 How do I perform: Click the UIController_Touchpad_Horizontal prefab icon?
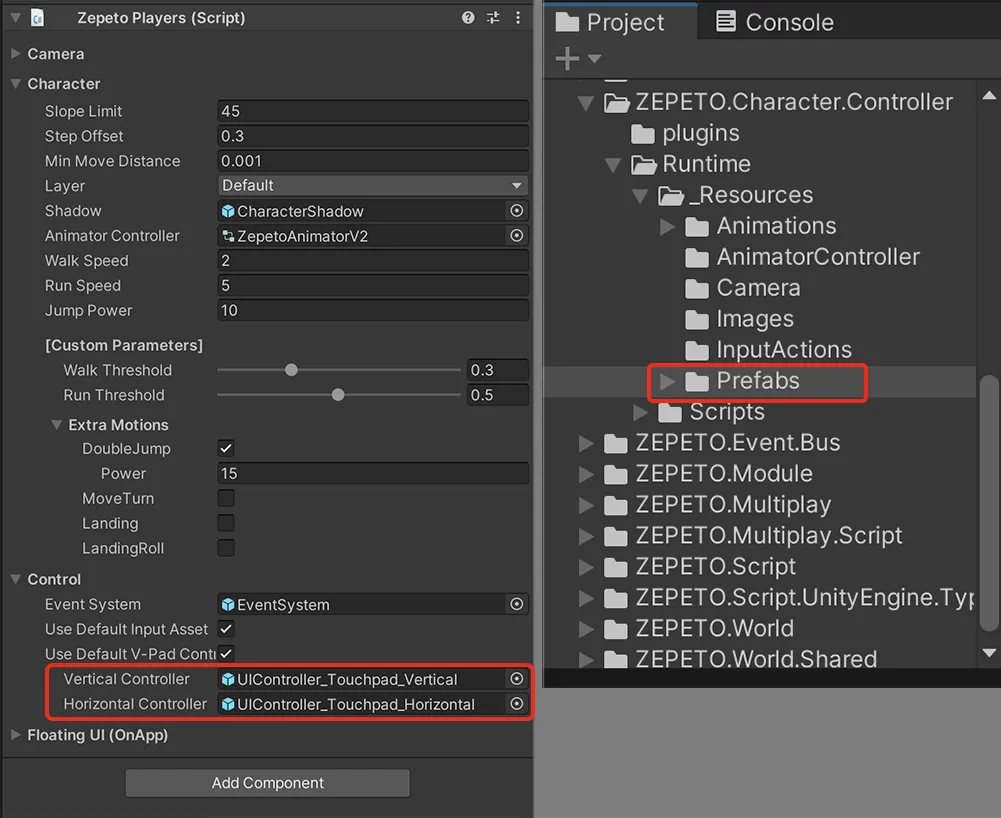click(x=228, y=704)
